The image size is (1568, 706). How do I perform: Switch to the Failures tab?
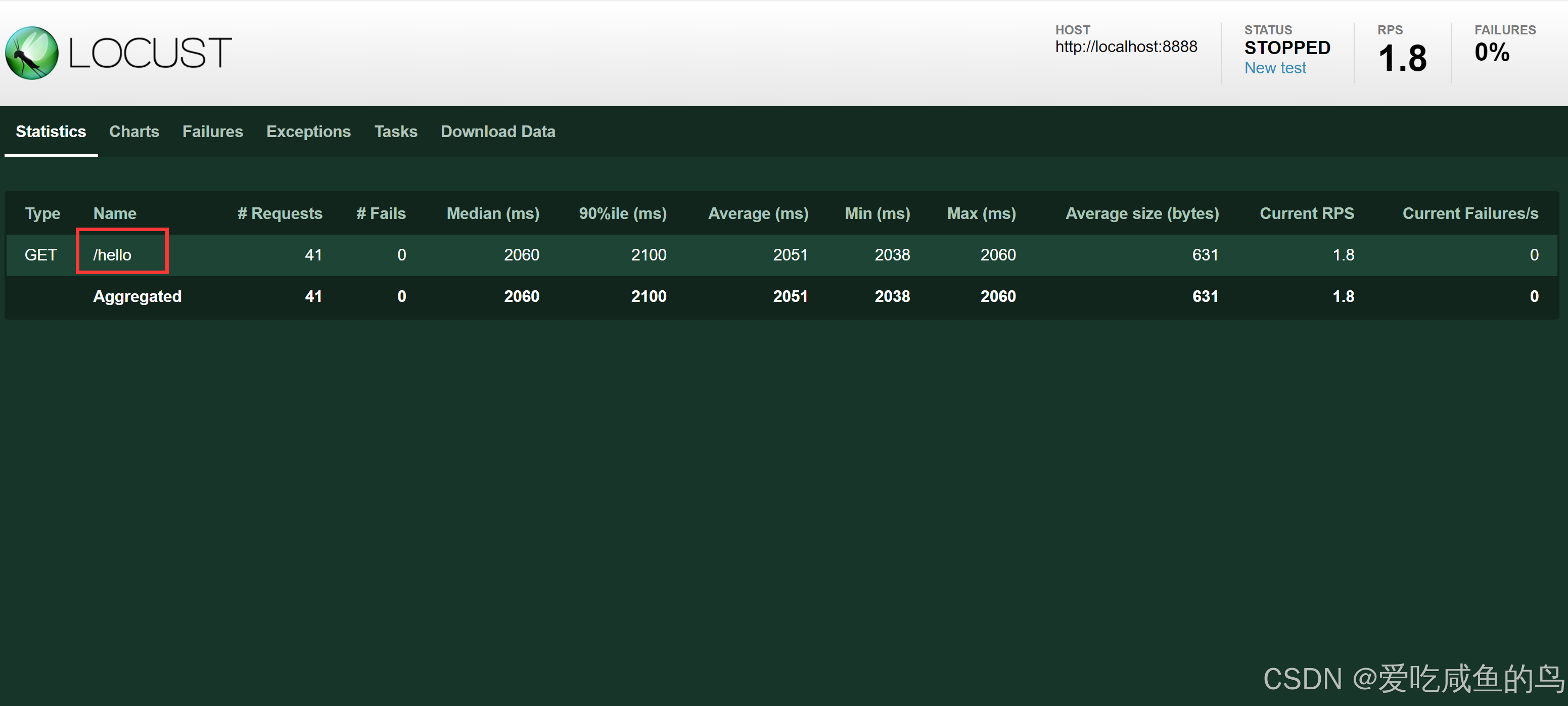tap(212, 131)
